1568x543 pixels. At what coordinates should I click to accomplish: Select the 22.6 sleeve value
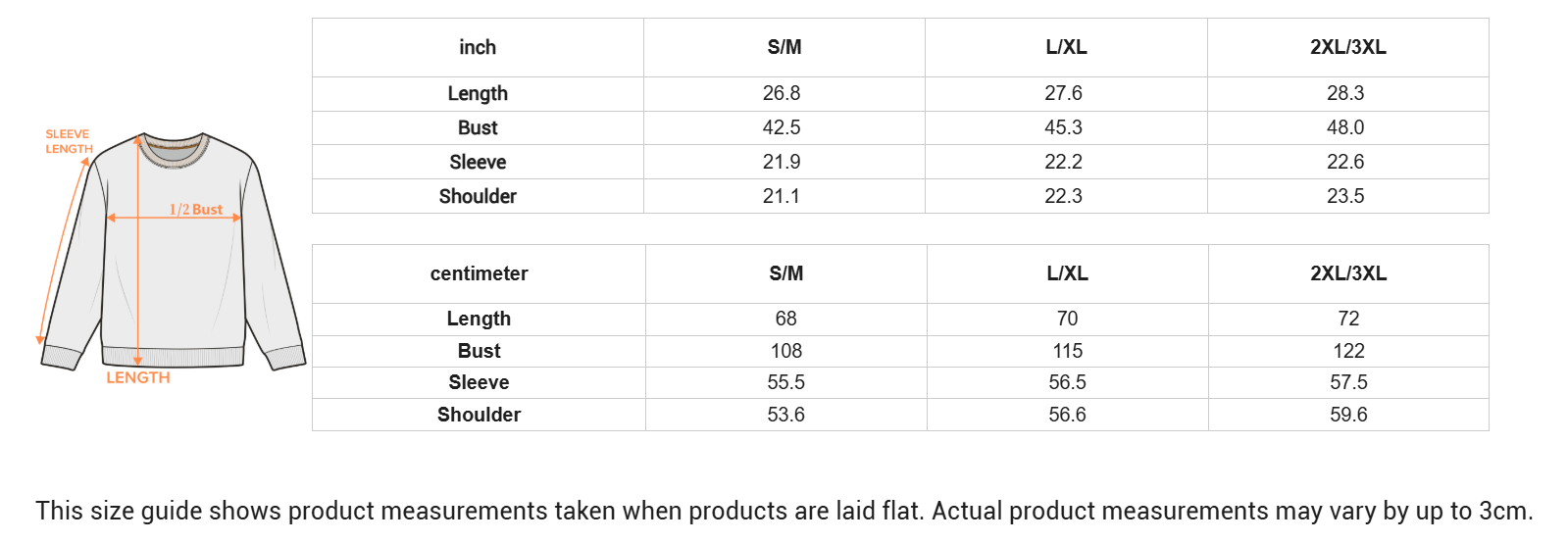[x=1345, y=162]
